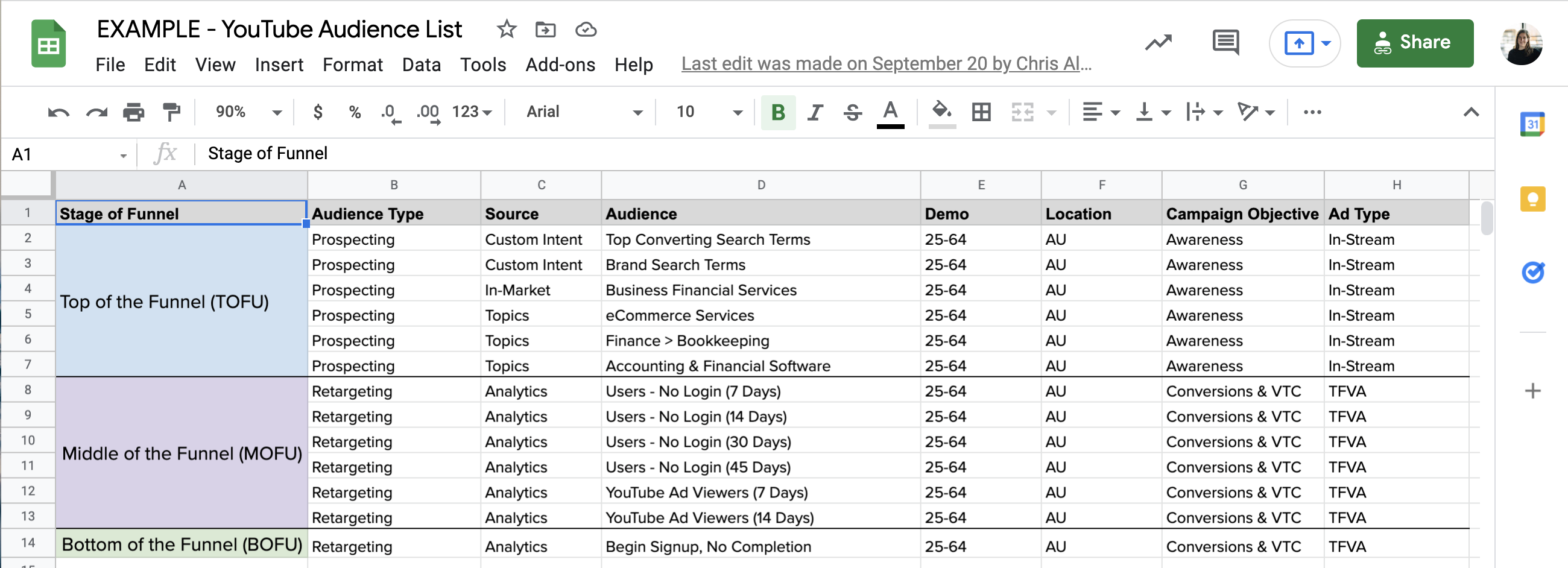Select the paint format tool
Image resolution: width=1568 pixels, height=568 pixels.
point(171,112)
